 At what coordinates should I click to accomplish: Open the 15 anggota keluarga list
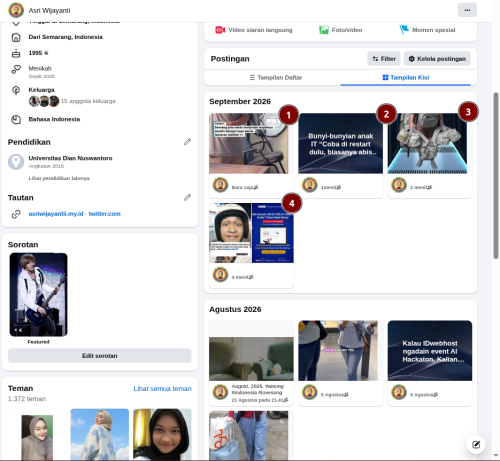[88, 101]
